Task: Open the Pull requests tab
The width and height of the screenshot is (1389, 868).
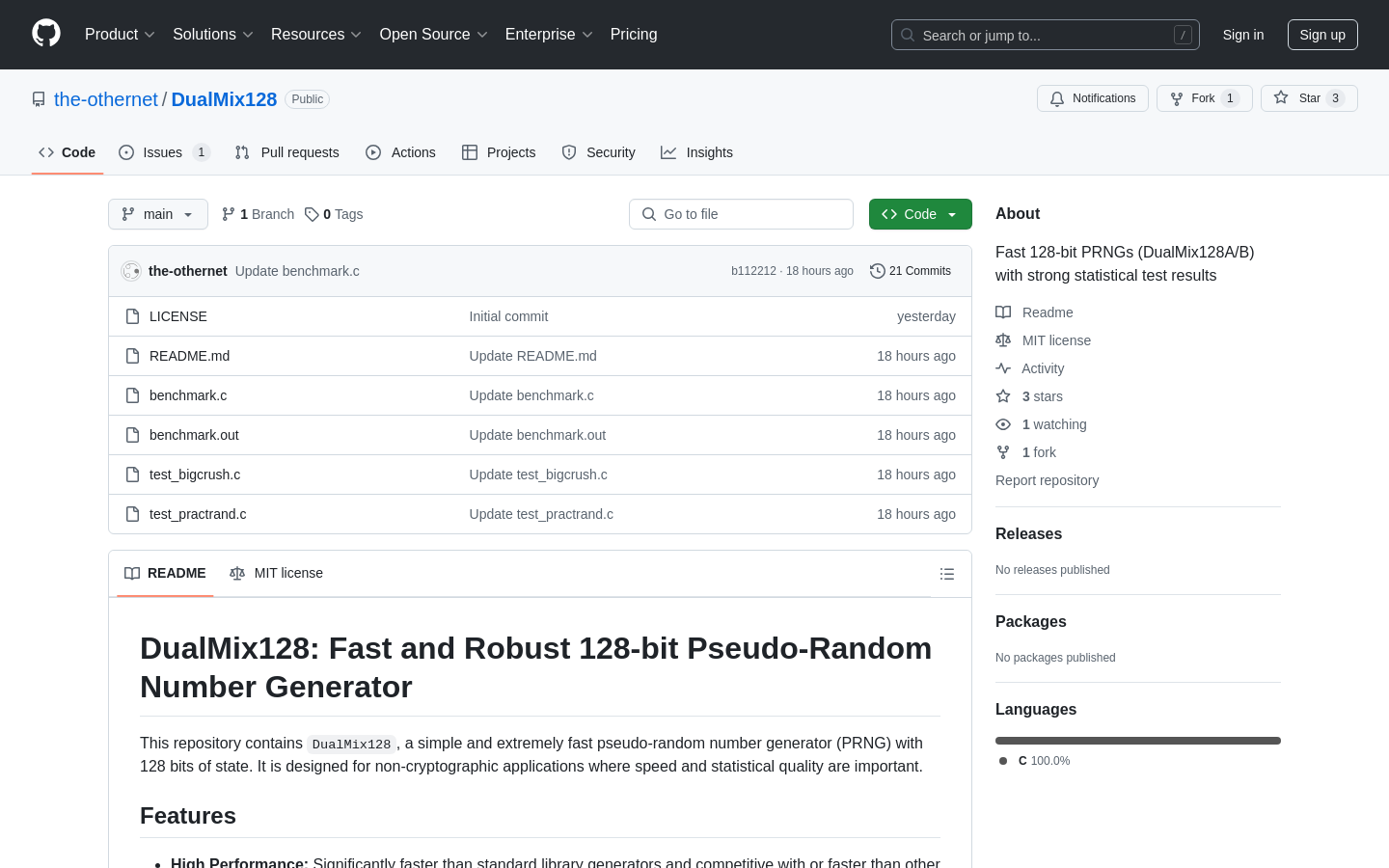Action: tap(286, 152)
